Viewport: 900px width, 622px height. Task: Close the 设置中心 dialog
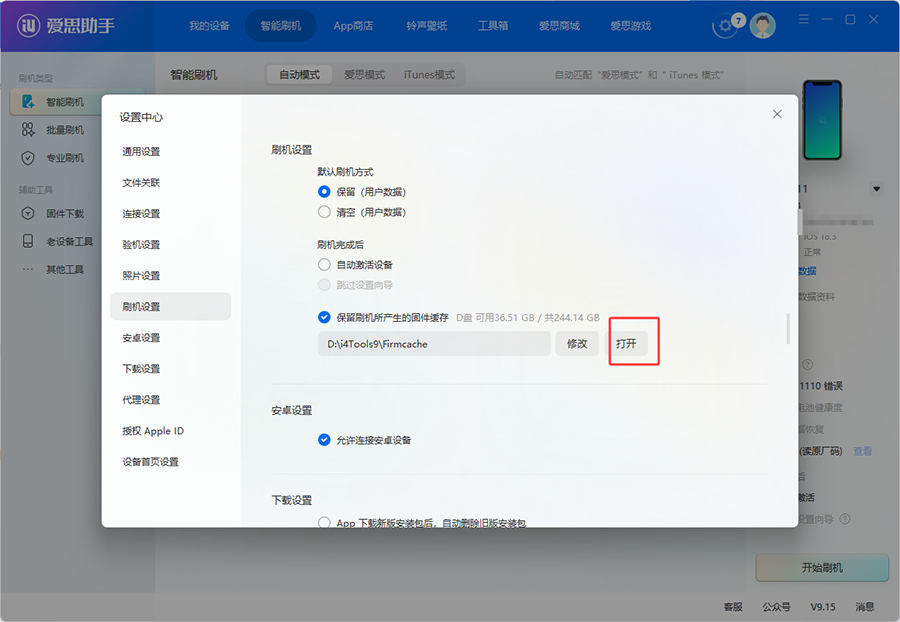(x=777, y=114)
